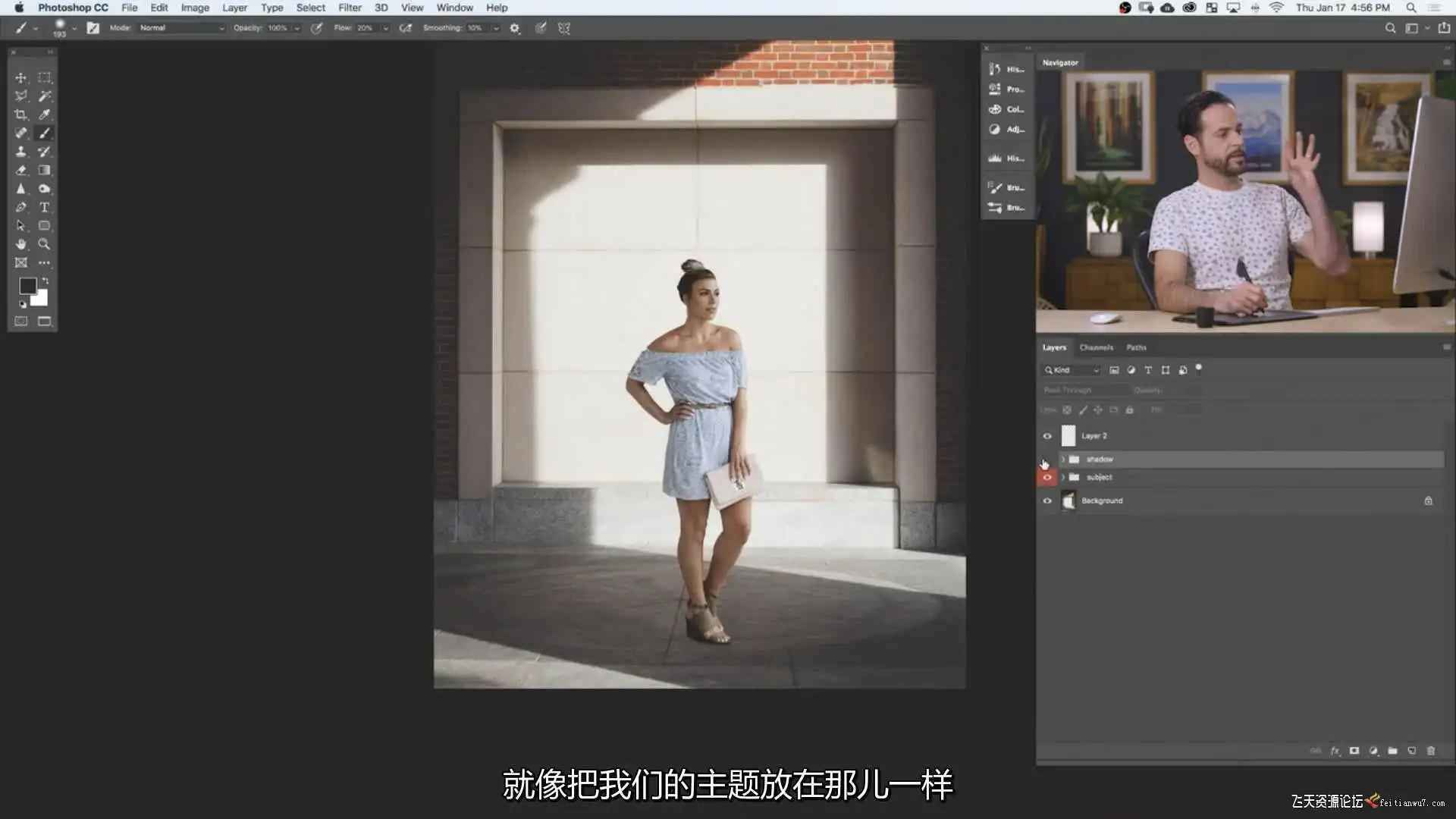
Task: Choose the Eyedropper tool
Action: pyautogui.click(x=44, y=115)
